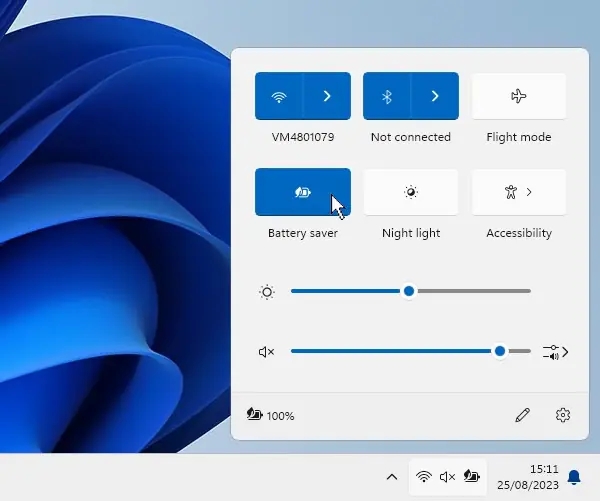Expand Wi-Fi network list arrow
This screenshot has height=501, width=600.
pos(327,96)
